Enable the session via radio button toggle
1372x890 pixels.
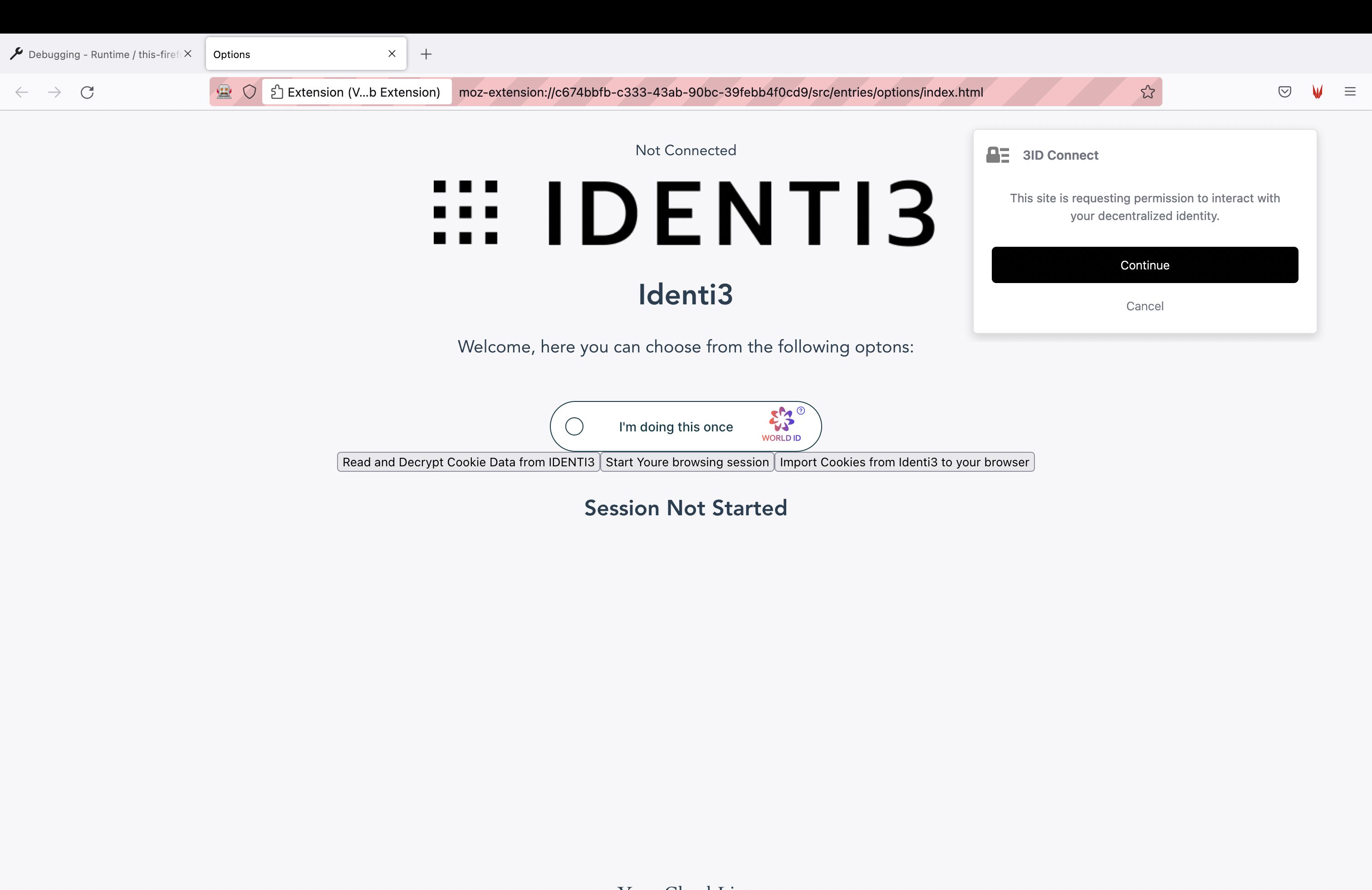[x=573, y=427]
